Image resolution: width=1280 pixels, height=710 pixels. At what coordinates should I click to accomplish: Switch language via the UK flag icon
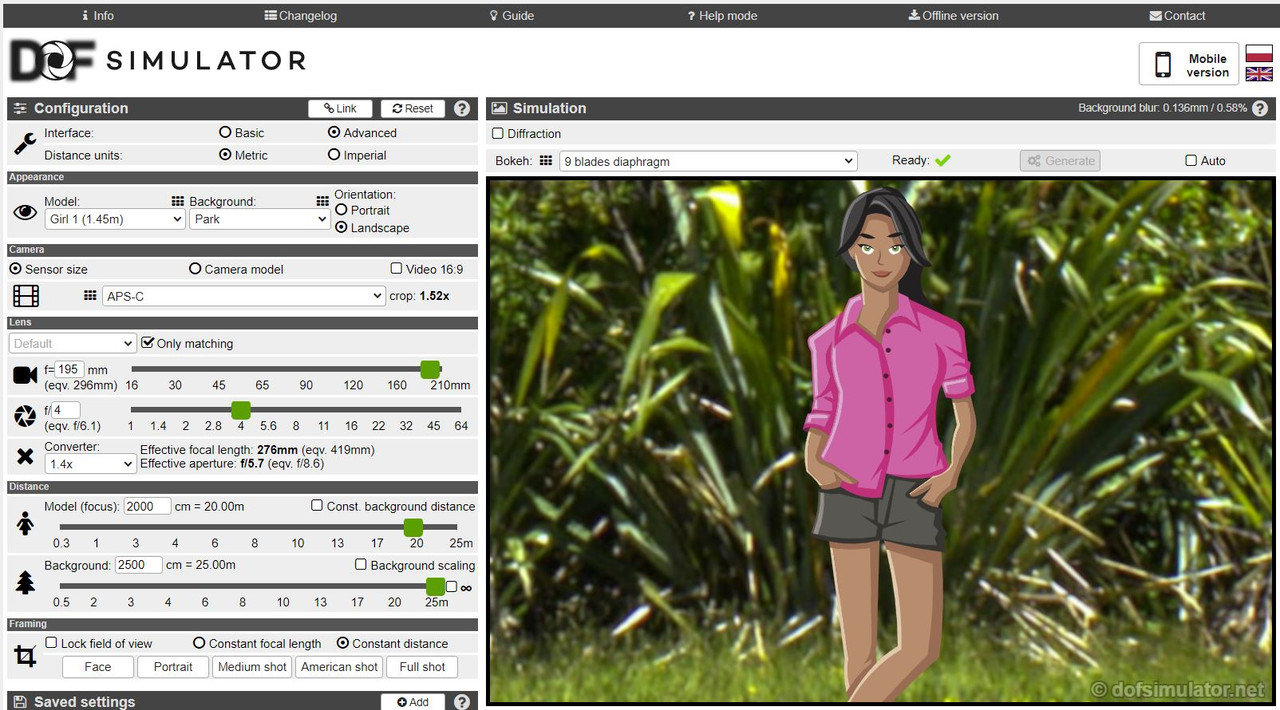pos(1259,74)
